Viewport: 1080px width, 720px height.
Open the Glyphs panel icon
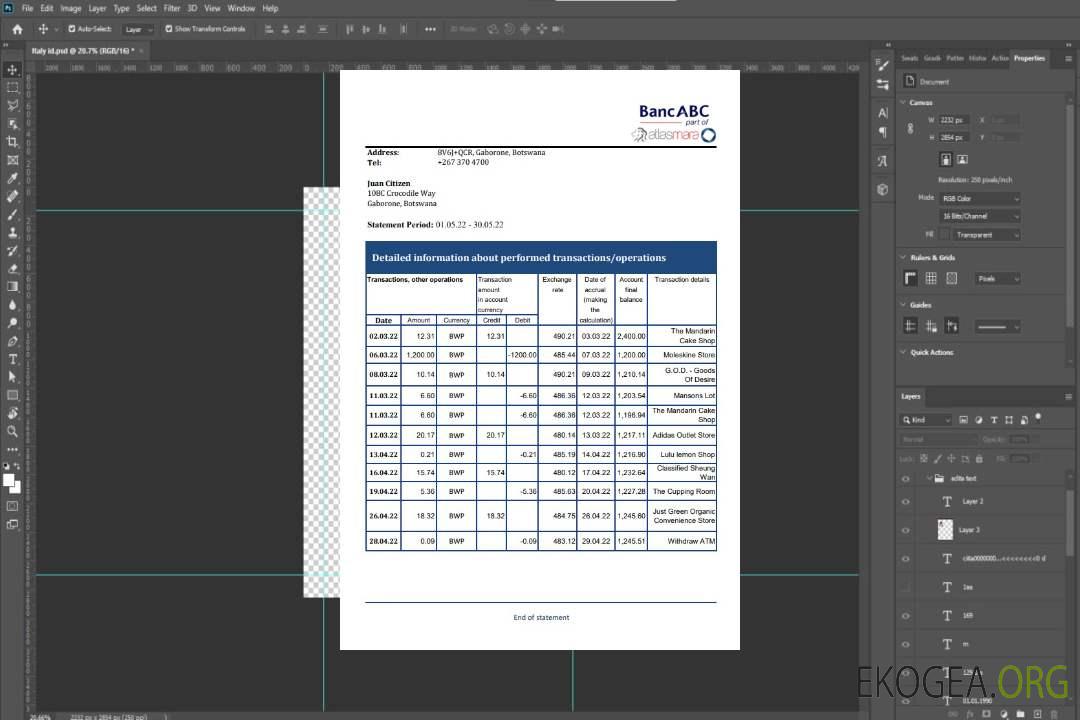click(x=883, y=161)
